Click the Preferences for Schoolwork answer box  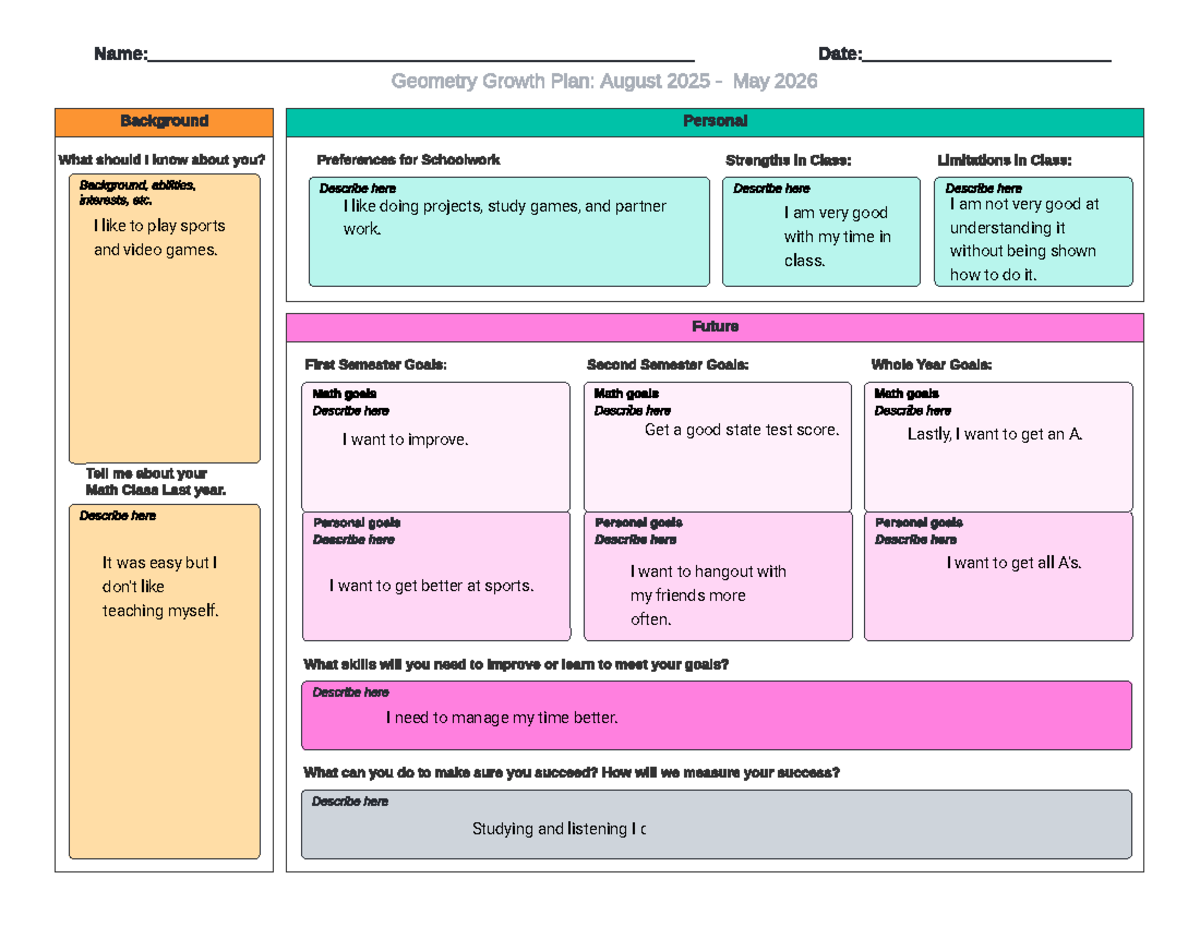(509, 232)
